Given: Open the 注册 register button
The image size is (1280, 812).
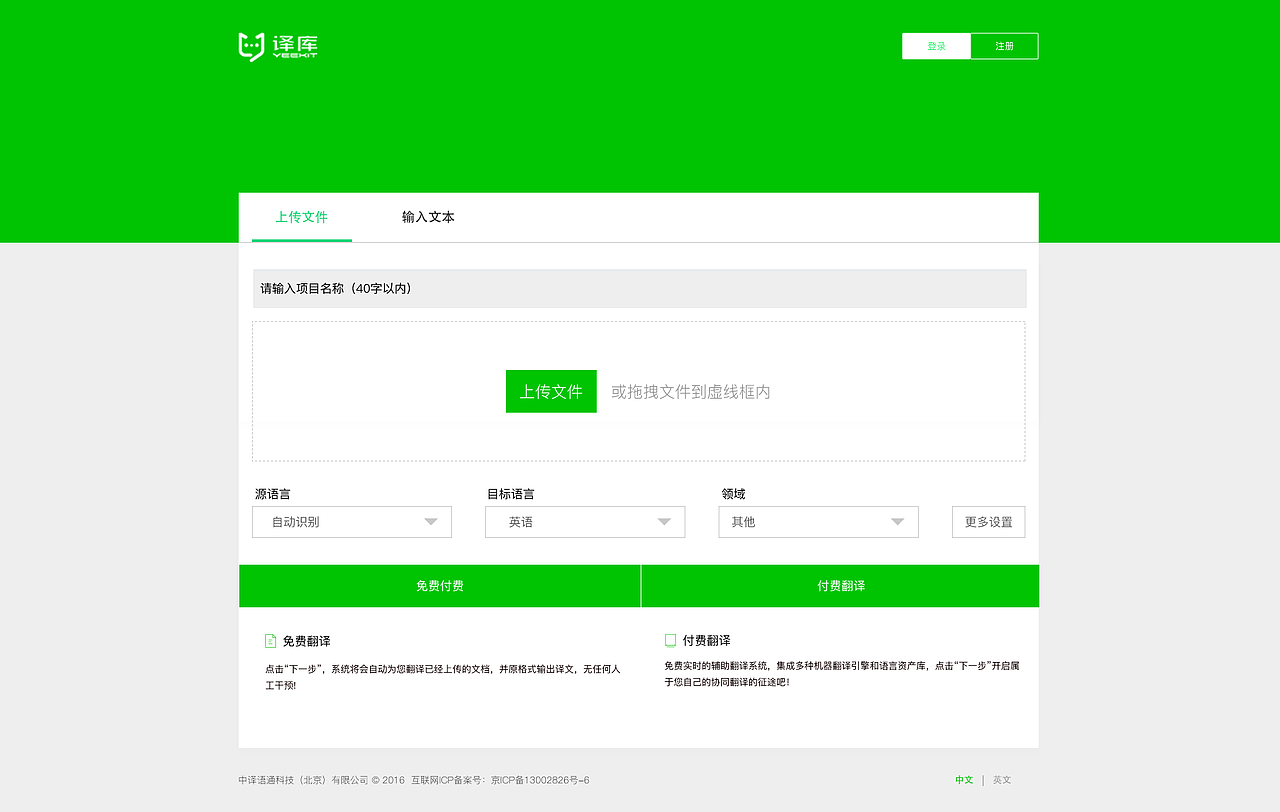Looking at the screenshot, I should 1004,46.
